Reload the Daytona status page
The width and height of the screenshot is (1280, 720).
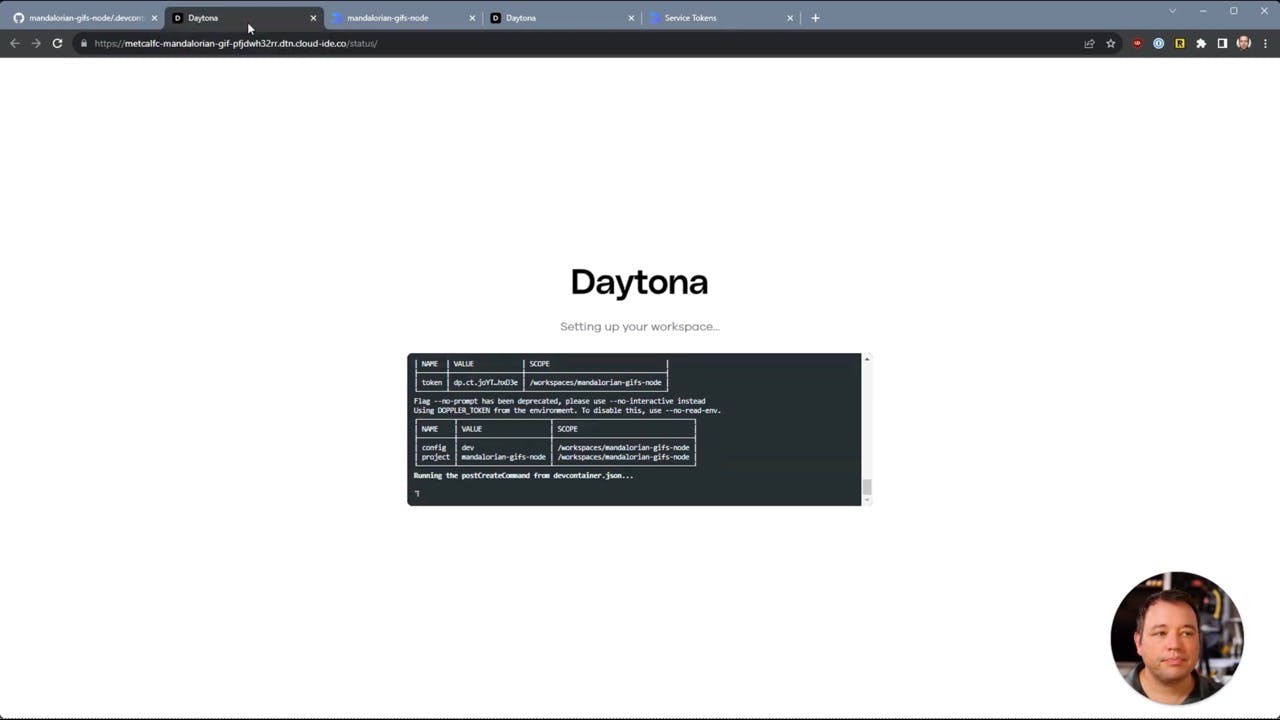(x=57, y=43)
